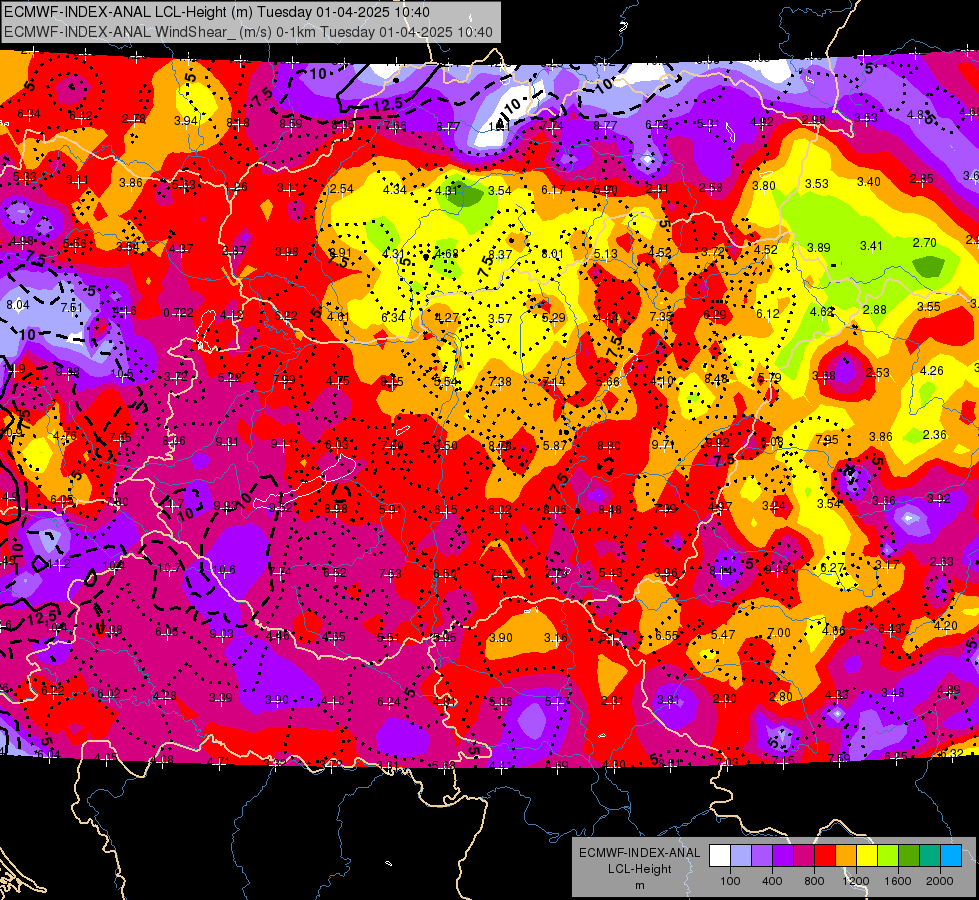Click the grid point labeled '7.95'
The width and height of the screenshot is (979, 900).
pos(827,440)
